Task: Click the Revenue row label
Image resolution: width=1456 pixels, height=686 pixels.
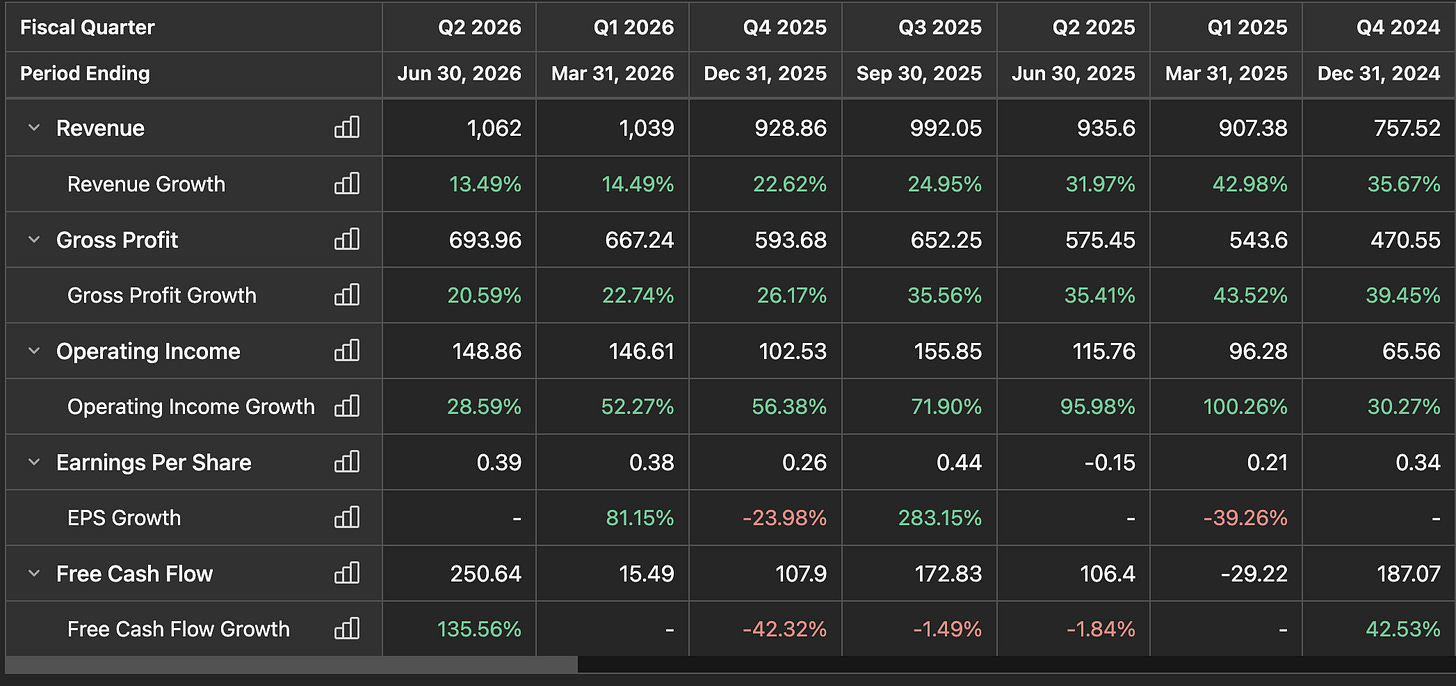Action: coord(100,128)
